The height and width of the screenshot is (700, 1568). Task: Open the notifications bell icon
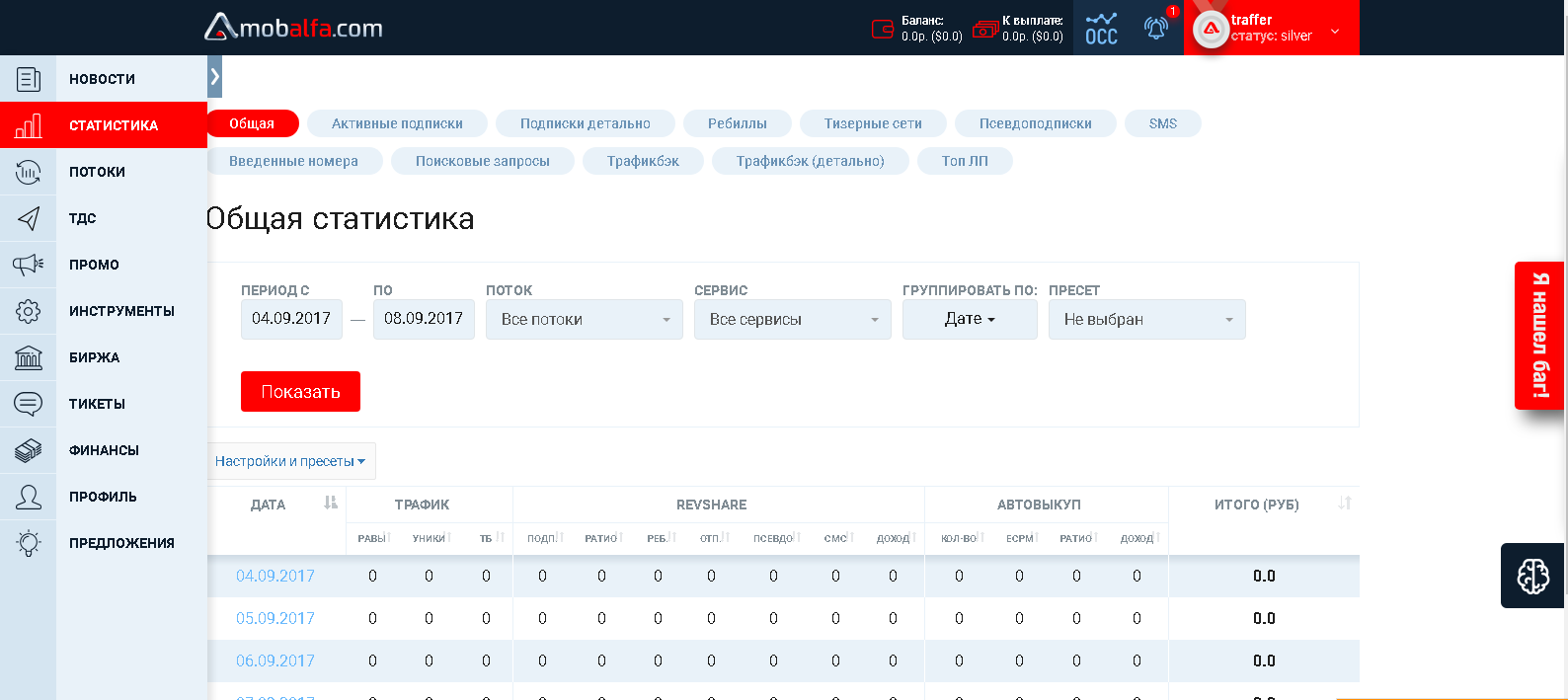point(1155,28)
